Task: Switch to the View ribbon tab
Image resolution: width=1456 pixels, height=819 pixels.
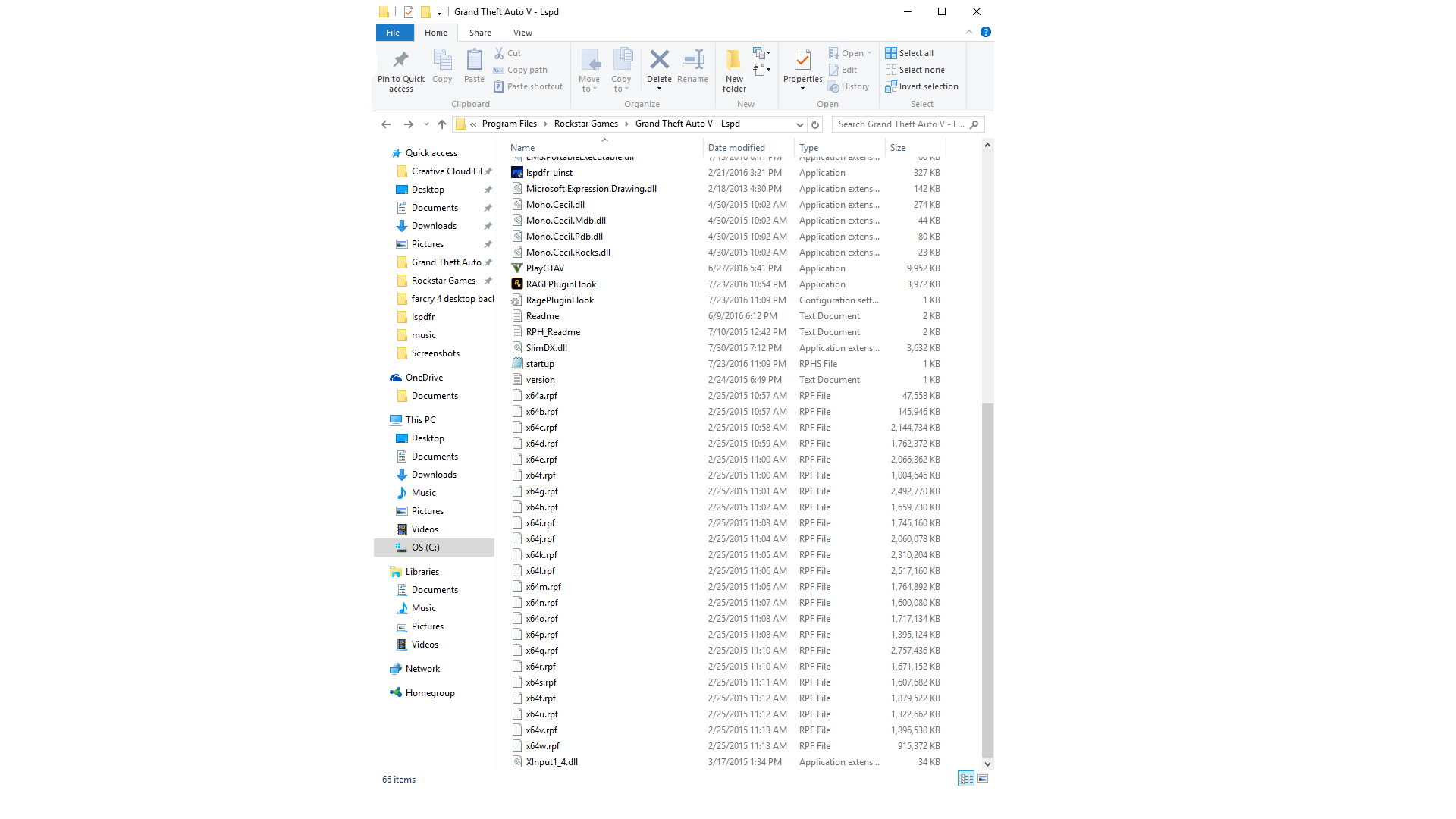Action: click(x=522, y=33)
